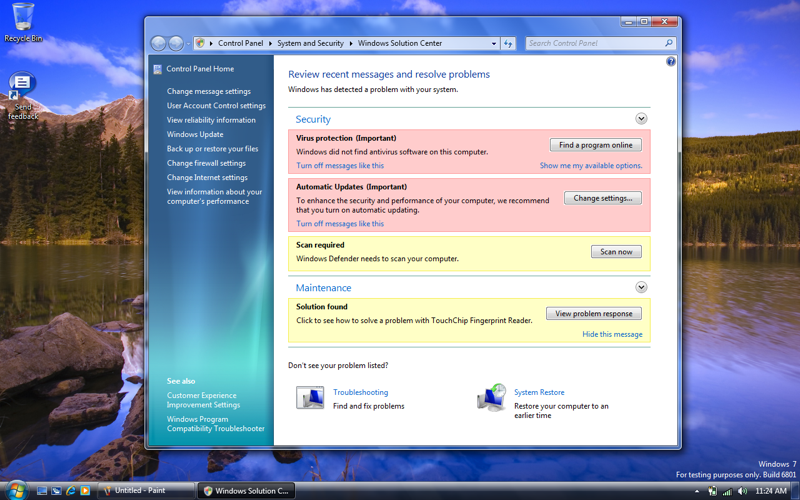Click View problem response button
The image size is (800, 500).
tap(594, 313)
